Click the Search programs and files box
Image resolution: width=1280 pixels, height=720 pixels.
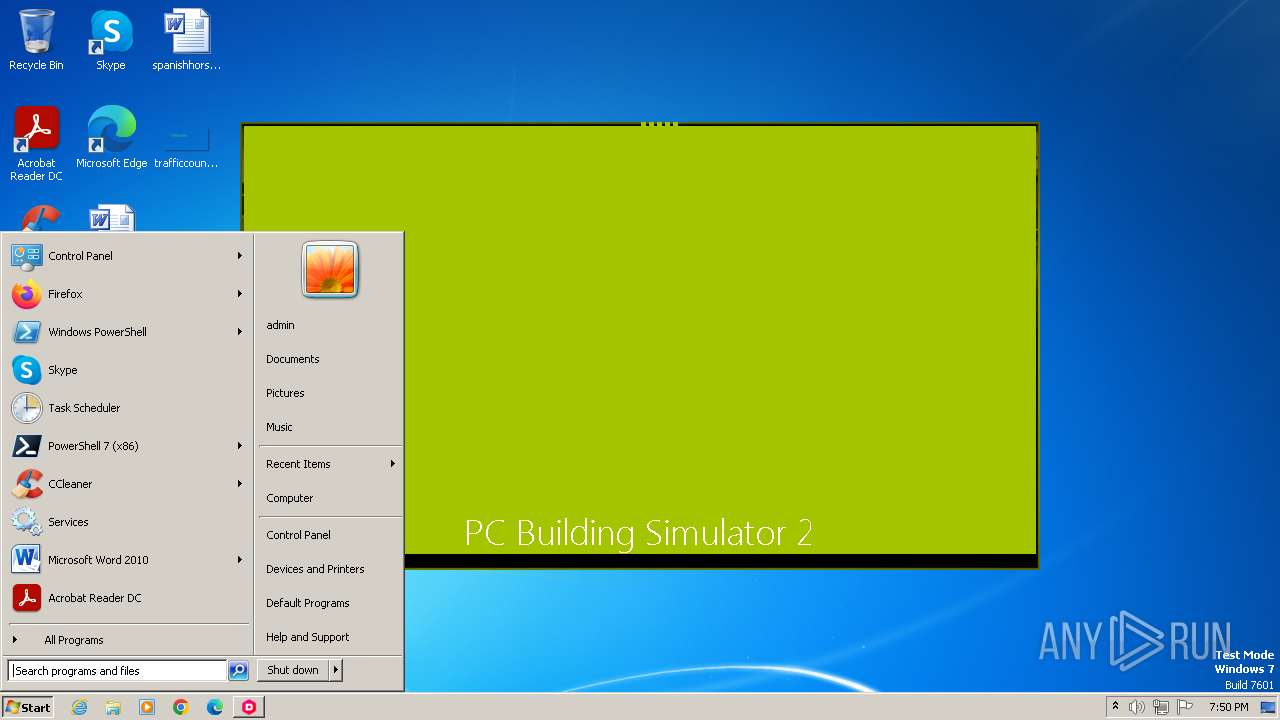pos(117,671)
